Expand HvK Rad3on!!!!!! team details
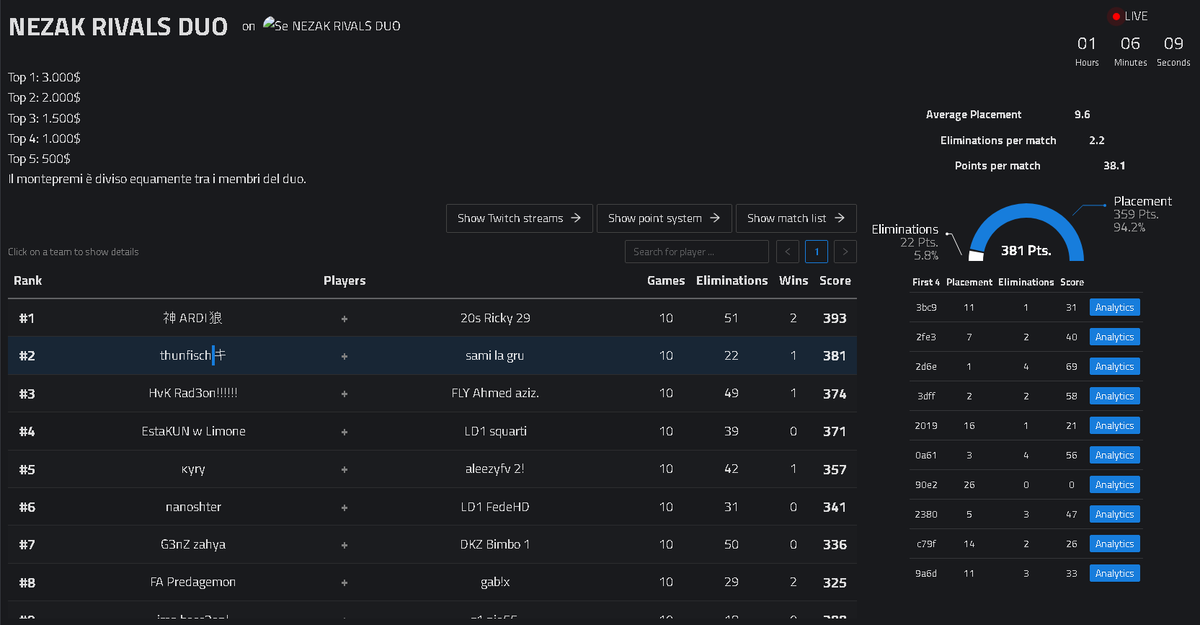 click(432, 394)
